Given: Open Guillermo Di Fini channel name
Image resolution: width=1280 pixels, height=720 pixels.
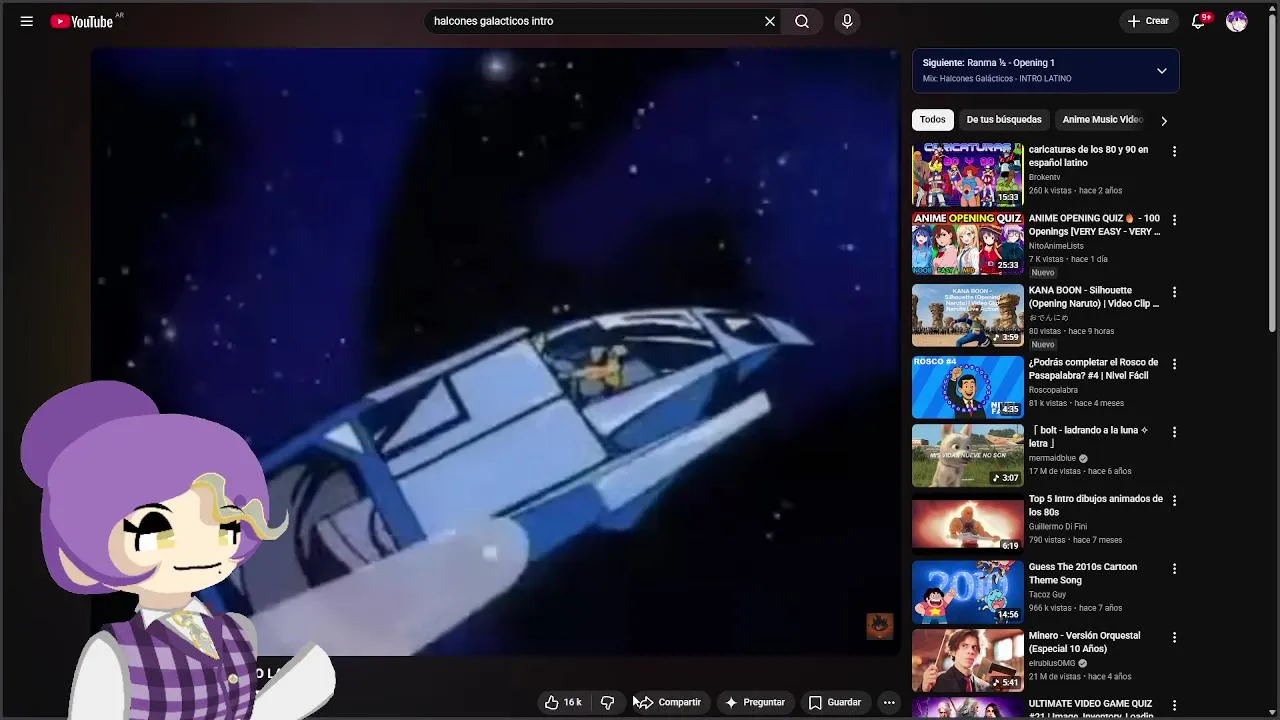Looking at the screenshot, I should coord(1058,526).
